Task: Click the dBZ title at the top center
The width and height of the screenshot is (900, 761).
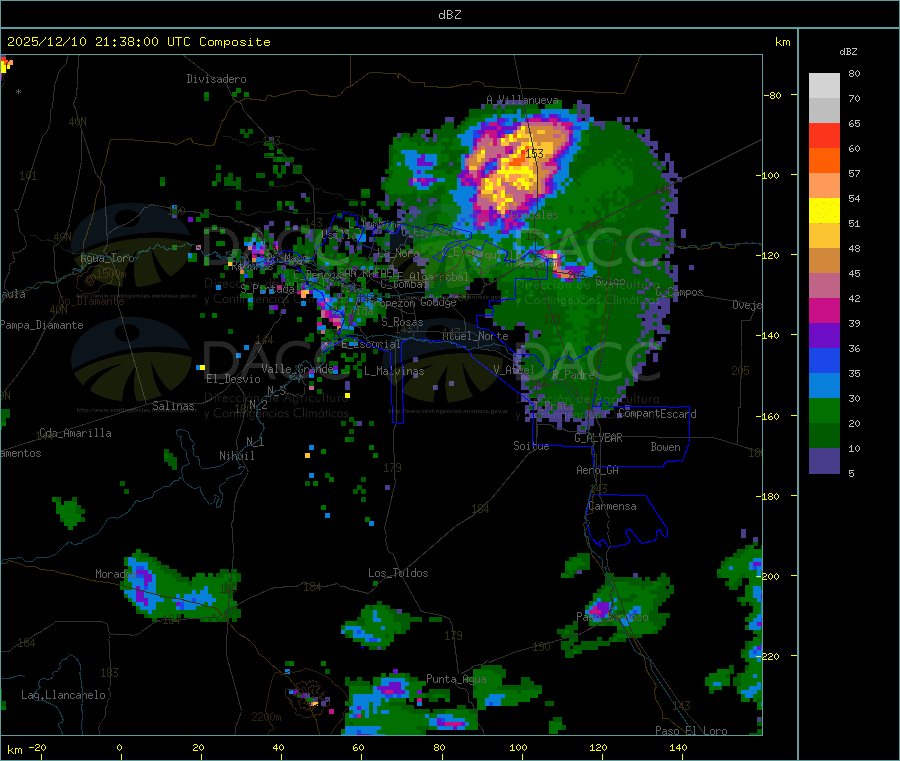Action: pos(449,15)
